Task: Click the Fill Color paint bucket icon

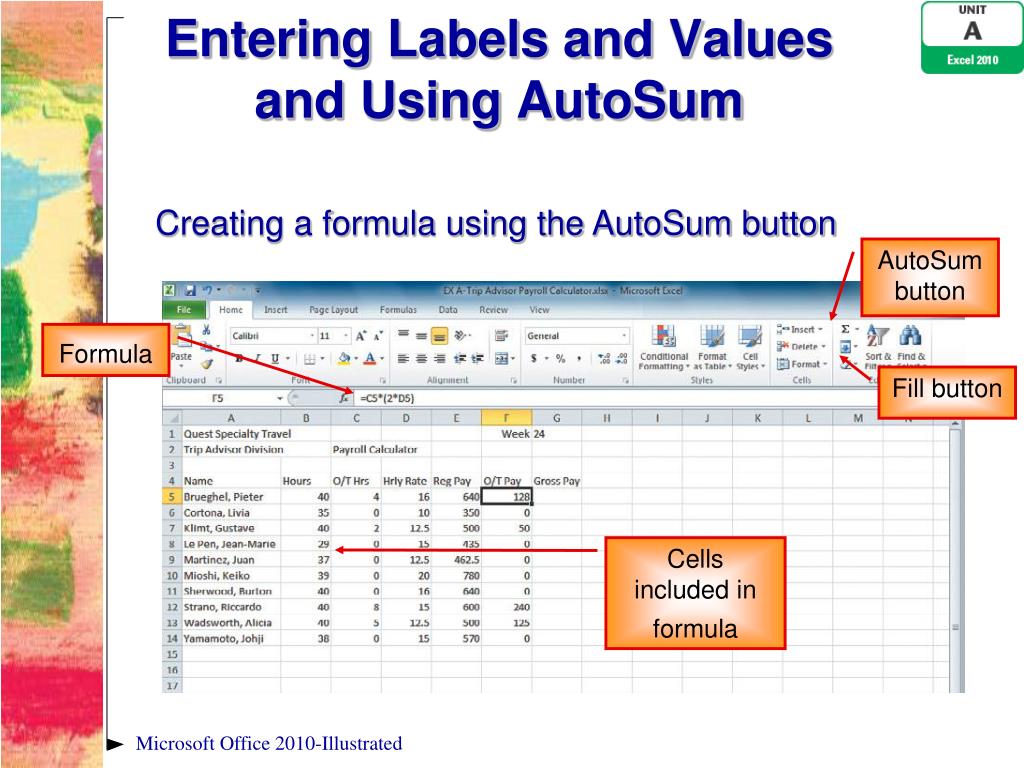Action: tap(344, 359)
